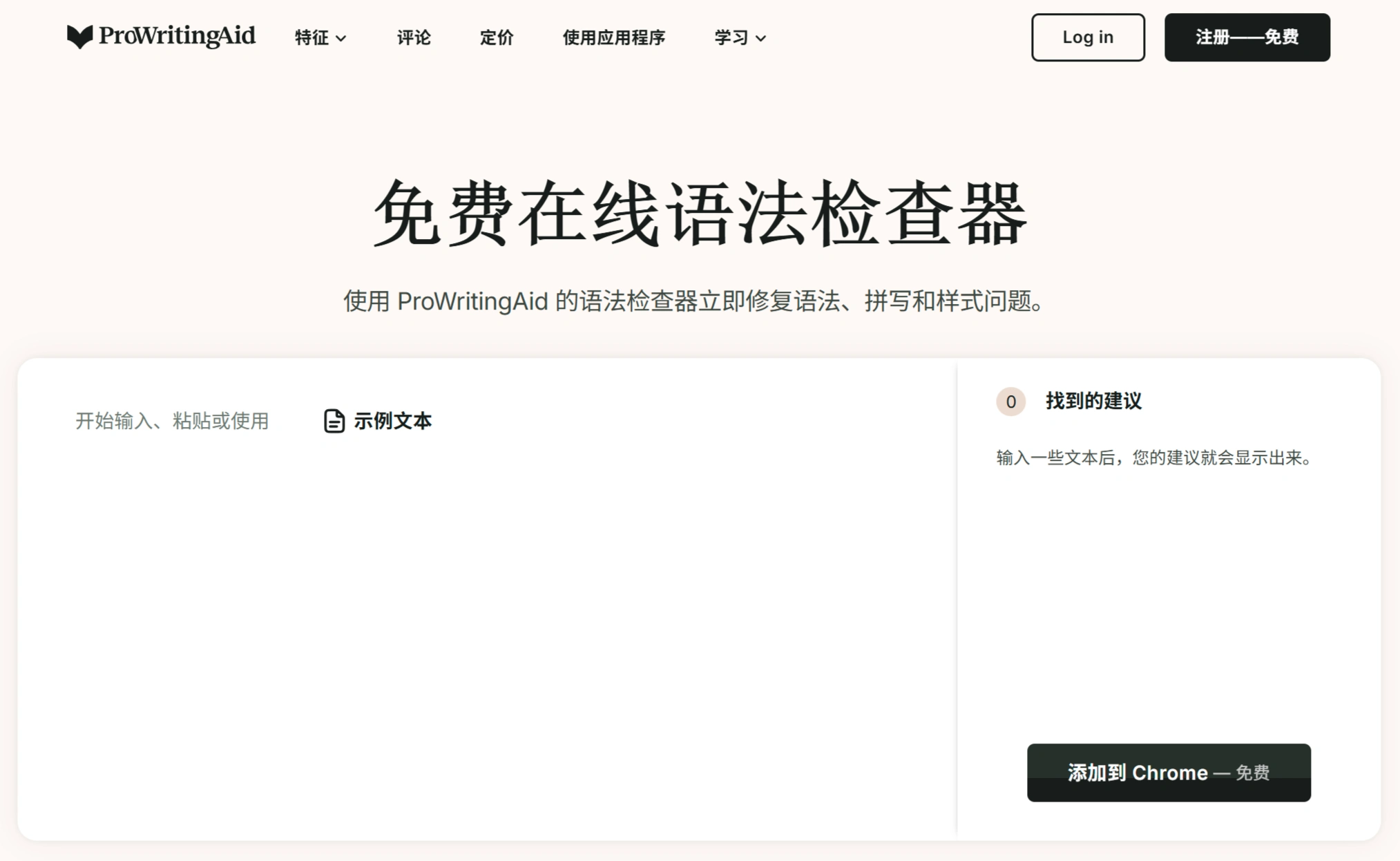The image size is (1400, 861).
Task: Click the sample text document icon
Action: (x=334, y=421)
